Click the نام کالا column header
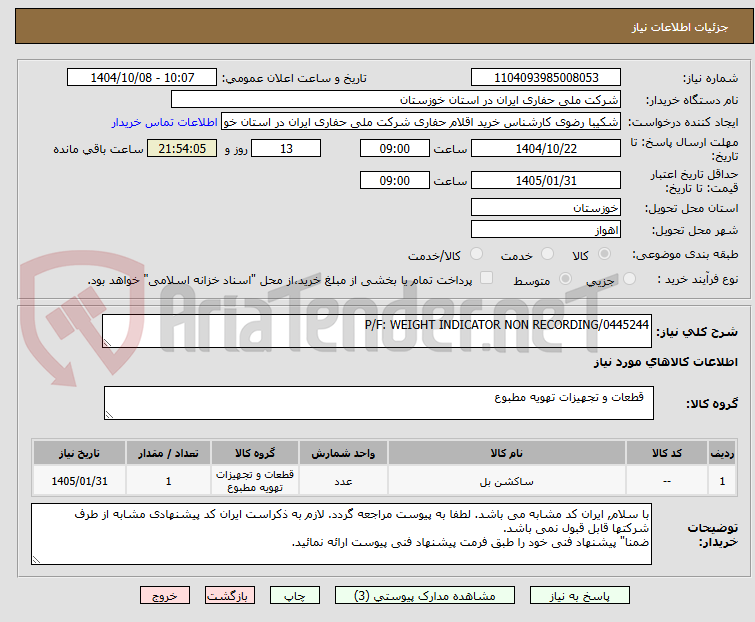755x622 pixels. pos(507,453)
